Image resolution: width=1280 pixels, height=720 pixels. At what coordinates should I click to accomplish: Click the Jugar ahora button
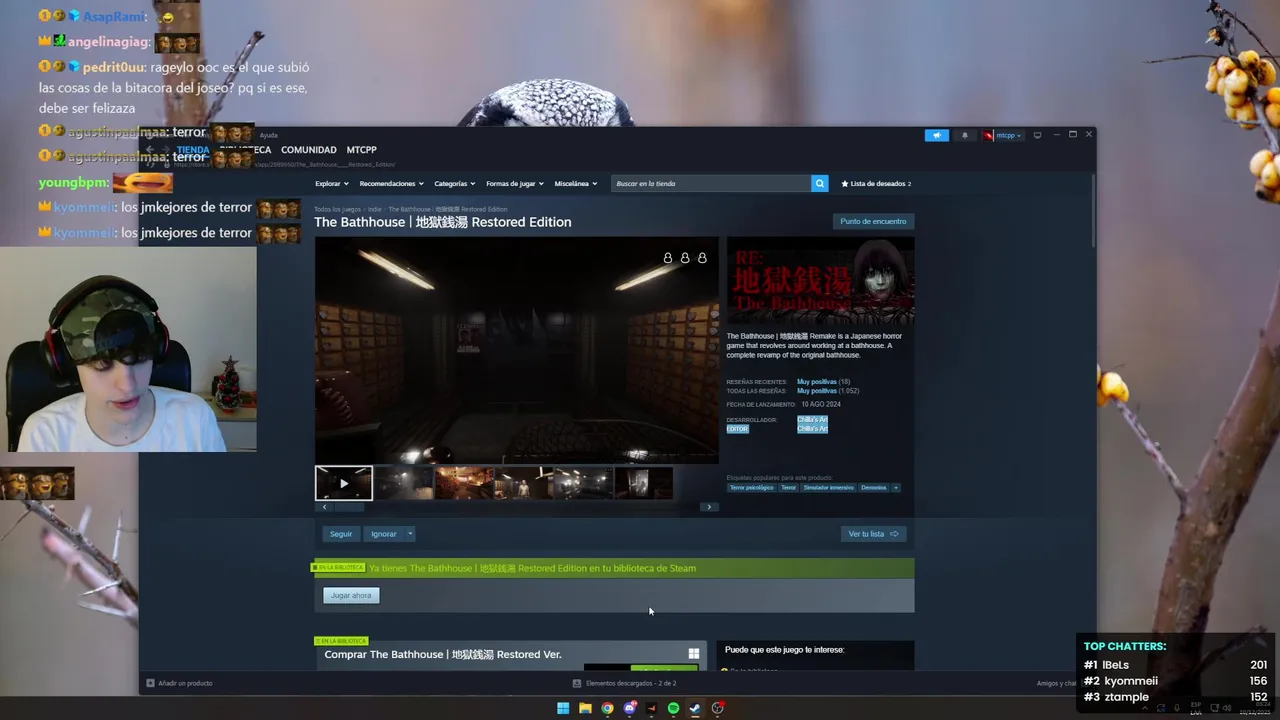point(351,595)
